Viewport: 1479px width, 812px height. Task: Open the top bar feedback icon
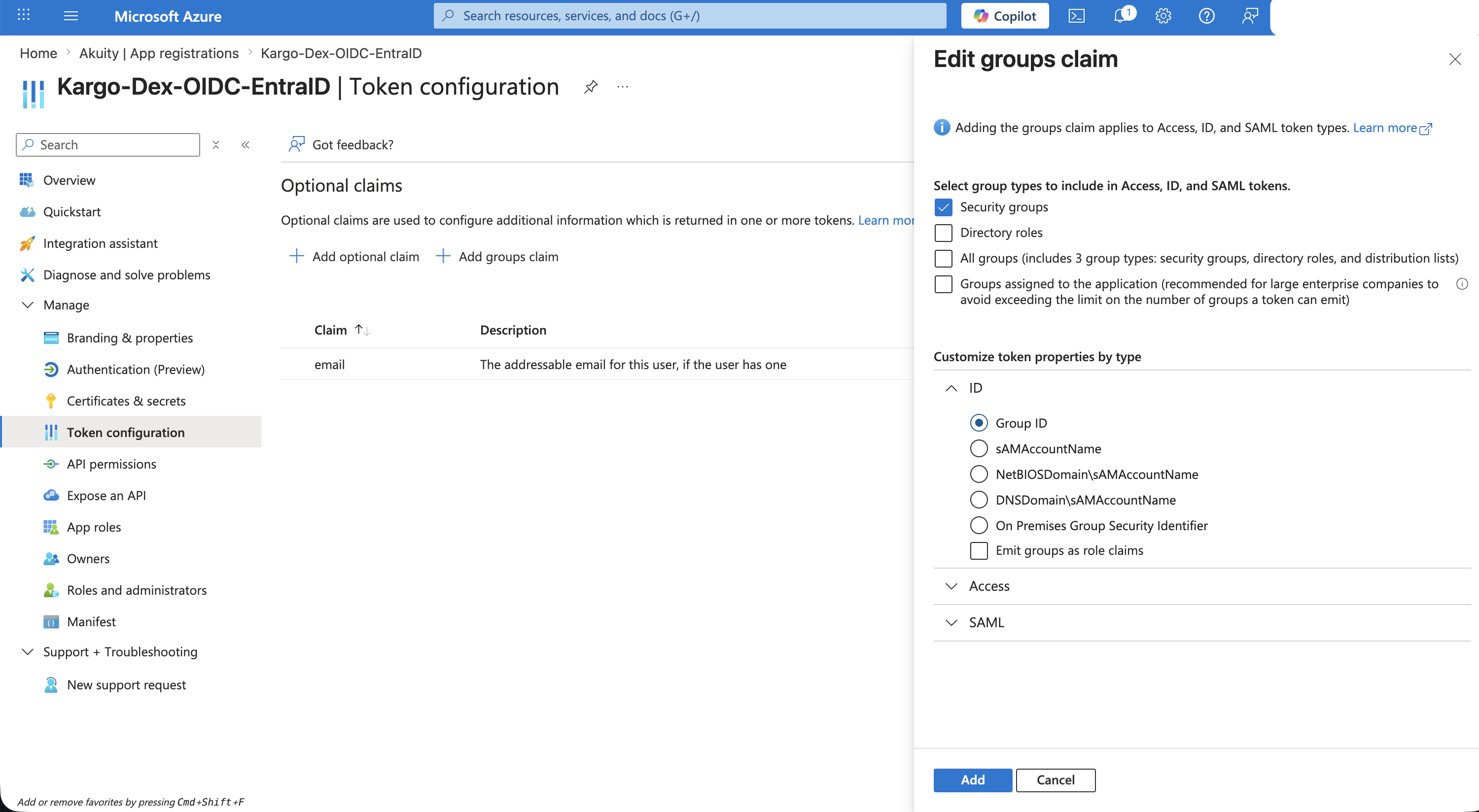1250,16
